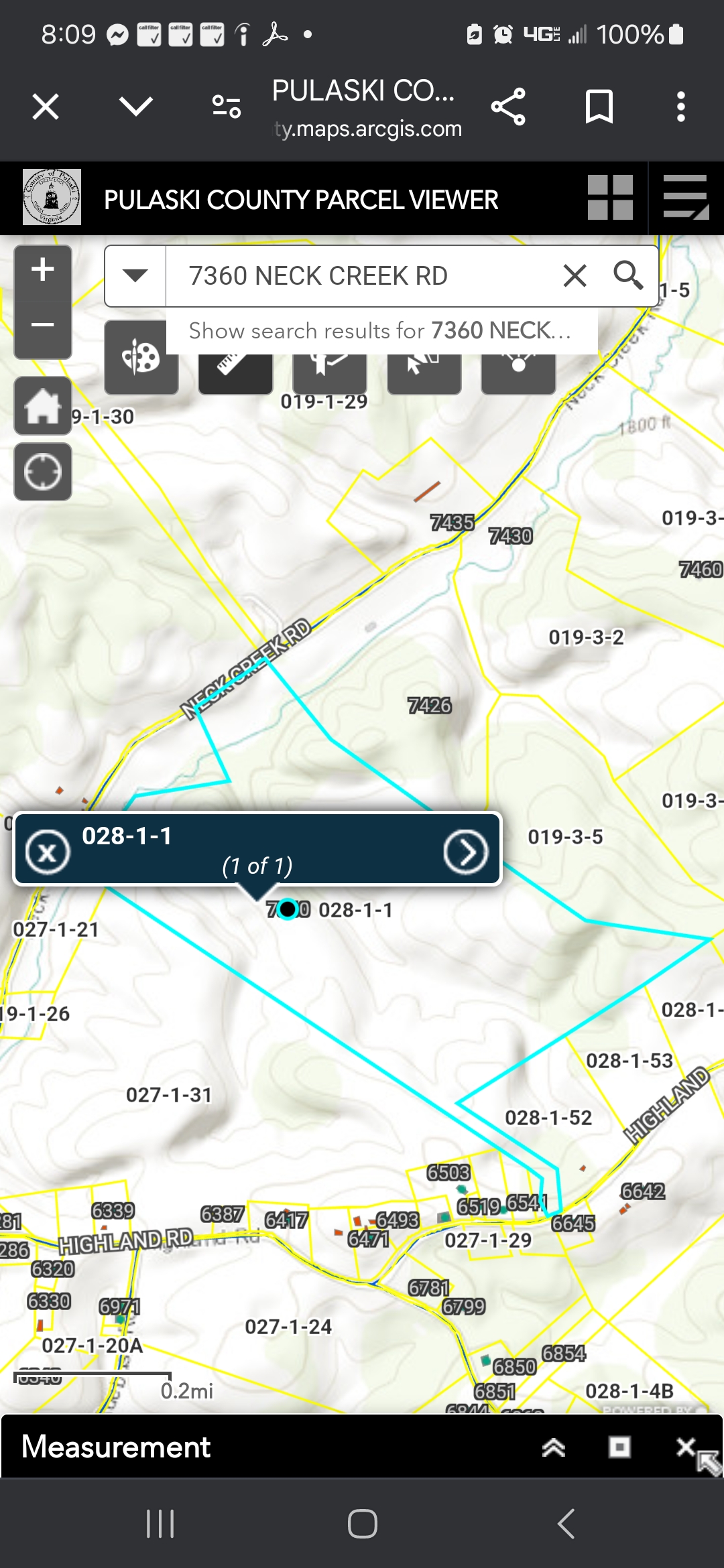Search with the magnifying glass icon
The width and height of the screenshot is (724, 1568).
click(x=628, y=275)
